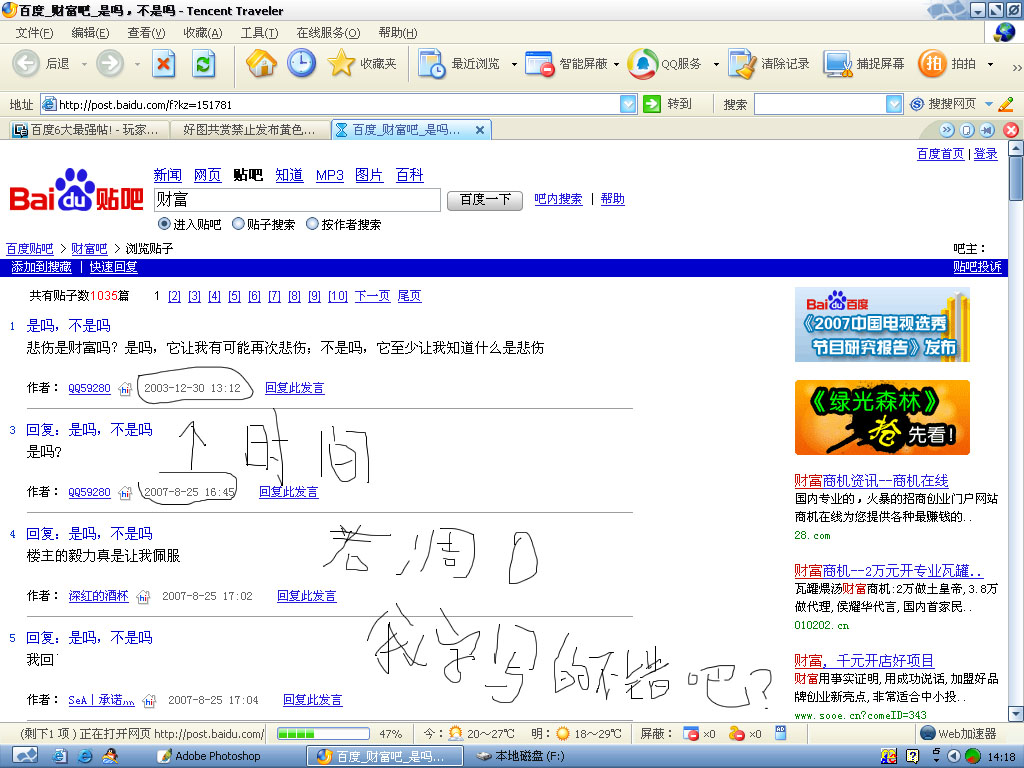This screenshot has width=1024, height=768.
Task: Go to the Home page icon
Action: pyautogui.click(x=261, y=64)
